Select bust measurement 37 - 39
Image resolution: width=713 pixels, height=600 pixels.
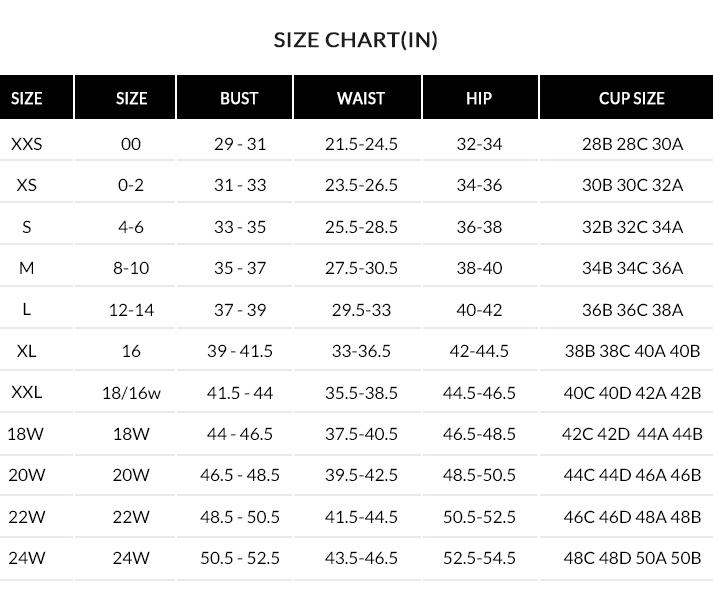click(x=240, y=310)
